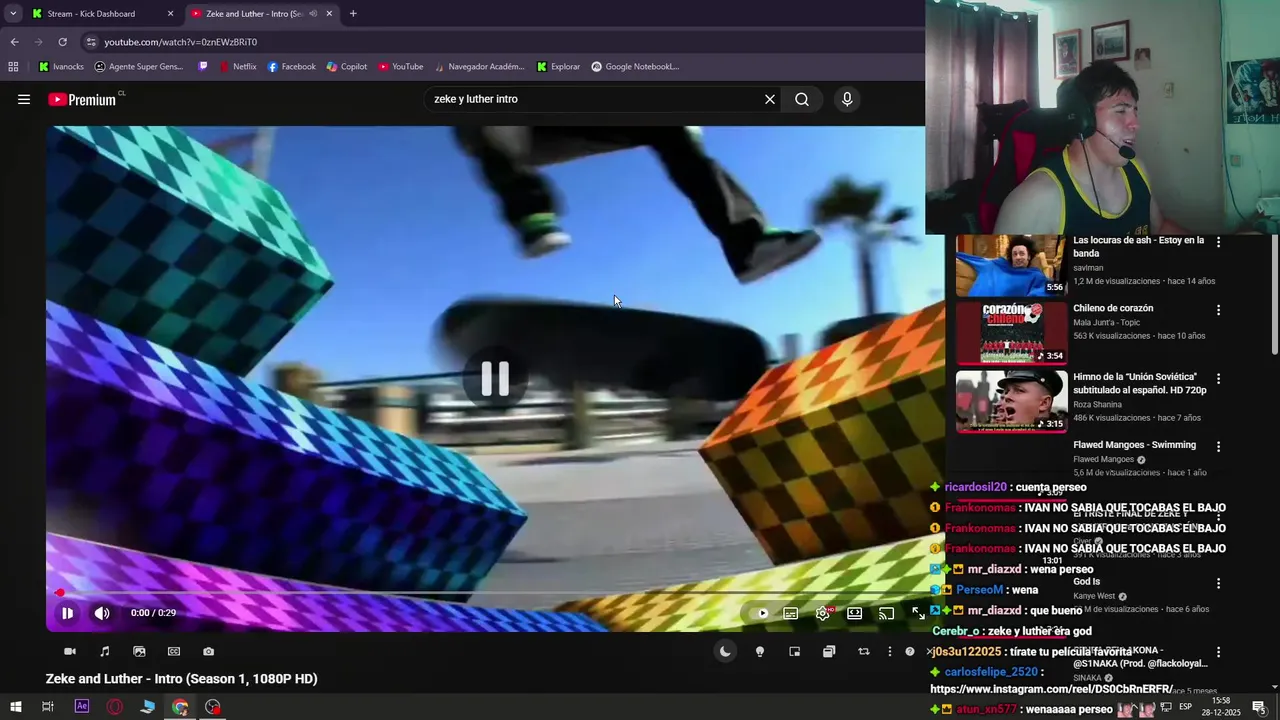Screen dimensions: 1280x720
Task: Open options for Chileno de corazón
Action: [x=1218, y=310]
